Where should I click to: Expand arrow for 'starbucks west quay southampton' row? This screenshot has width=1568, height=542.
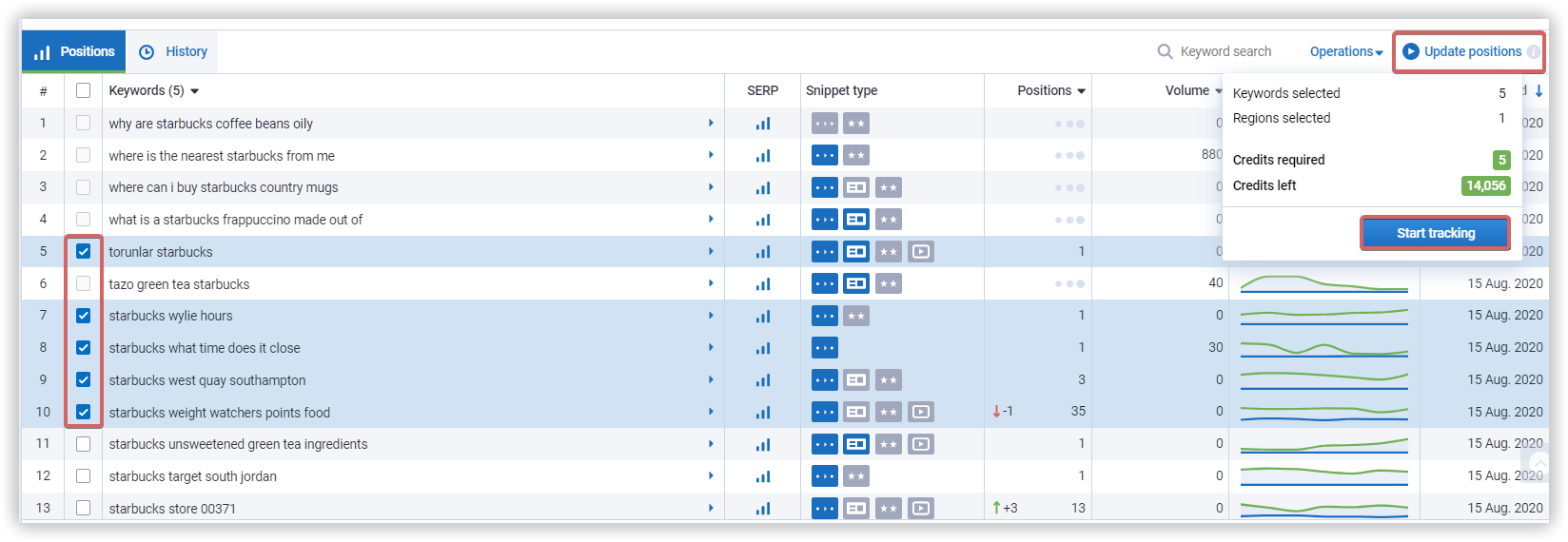[x=711, y=380]
